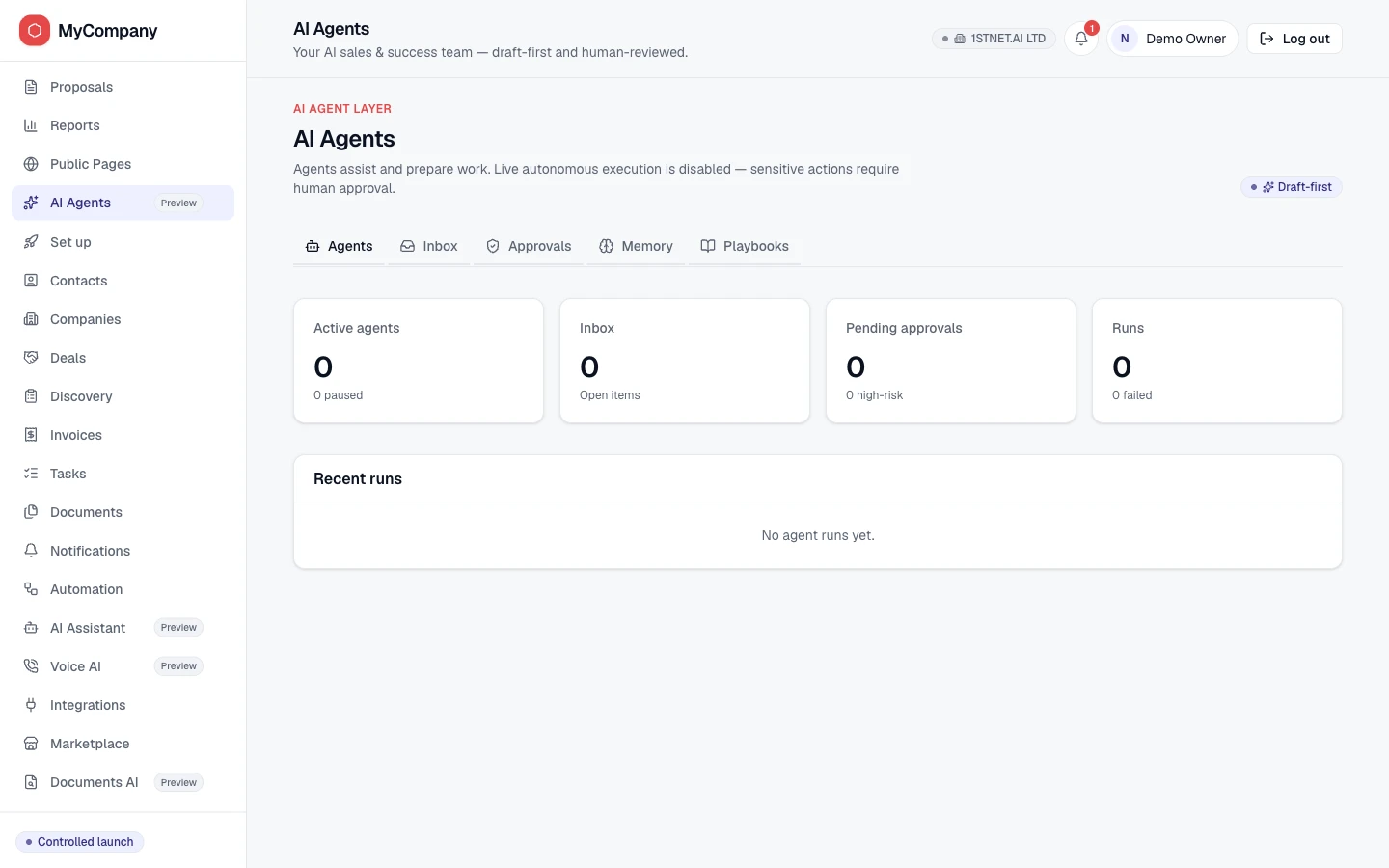This screenshot has width=1389, height=868.
Task: Click the Invoices icon in sidebar
Action: [x=31, y=435]
